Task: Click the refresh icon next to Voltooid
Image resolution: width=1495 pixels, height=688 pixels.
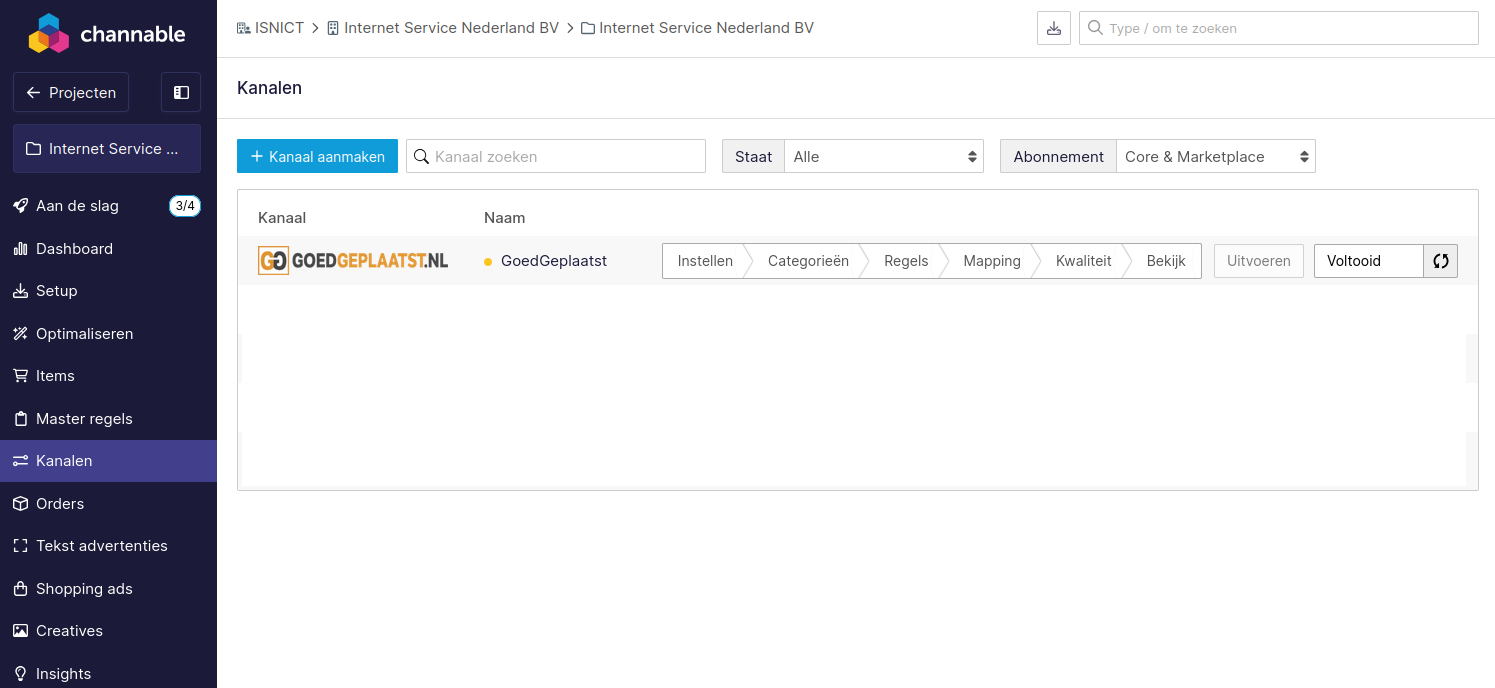Action: point(1440,261)
